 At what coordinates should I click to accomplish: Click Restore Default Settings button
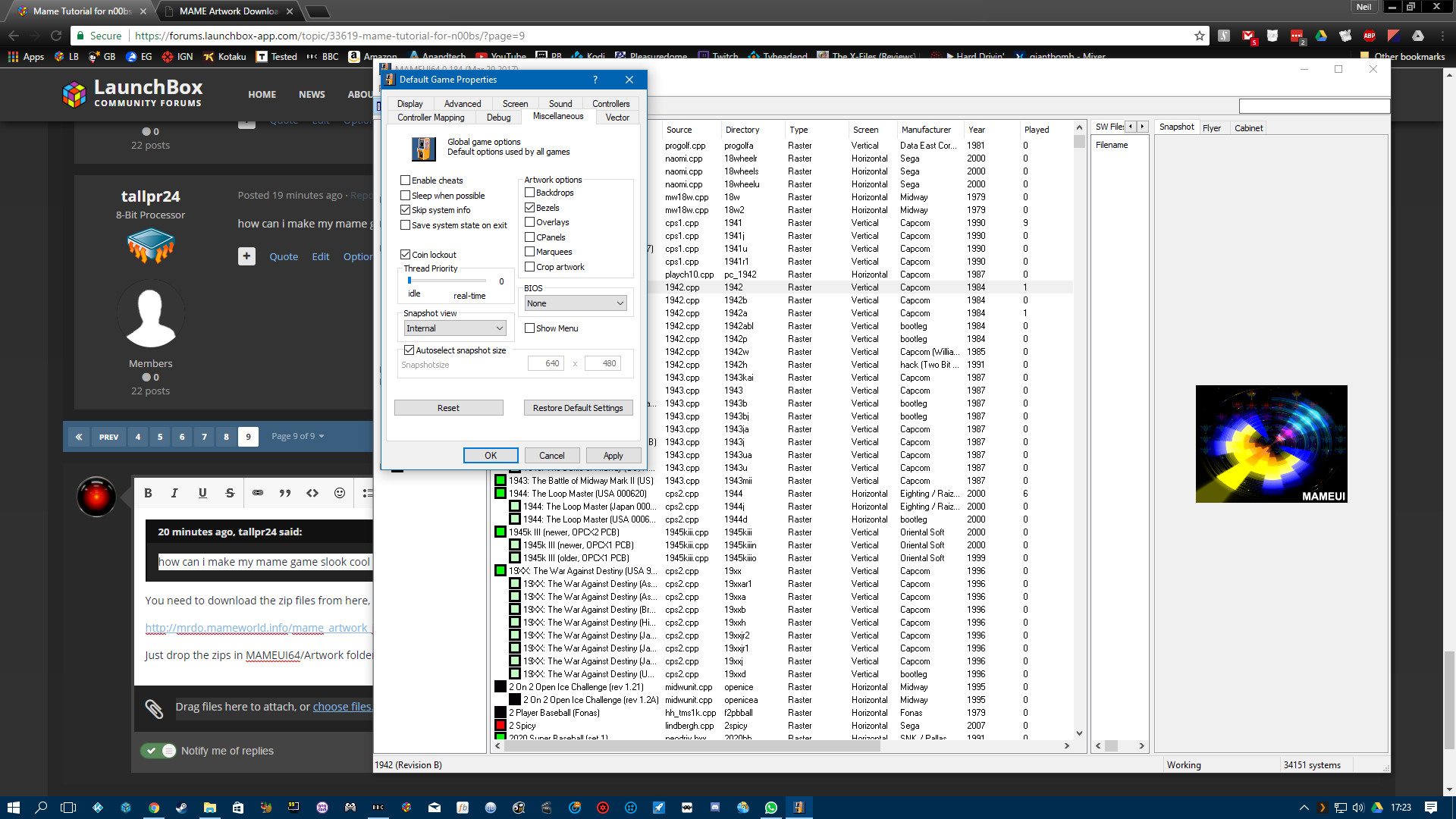[578, 408]
